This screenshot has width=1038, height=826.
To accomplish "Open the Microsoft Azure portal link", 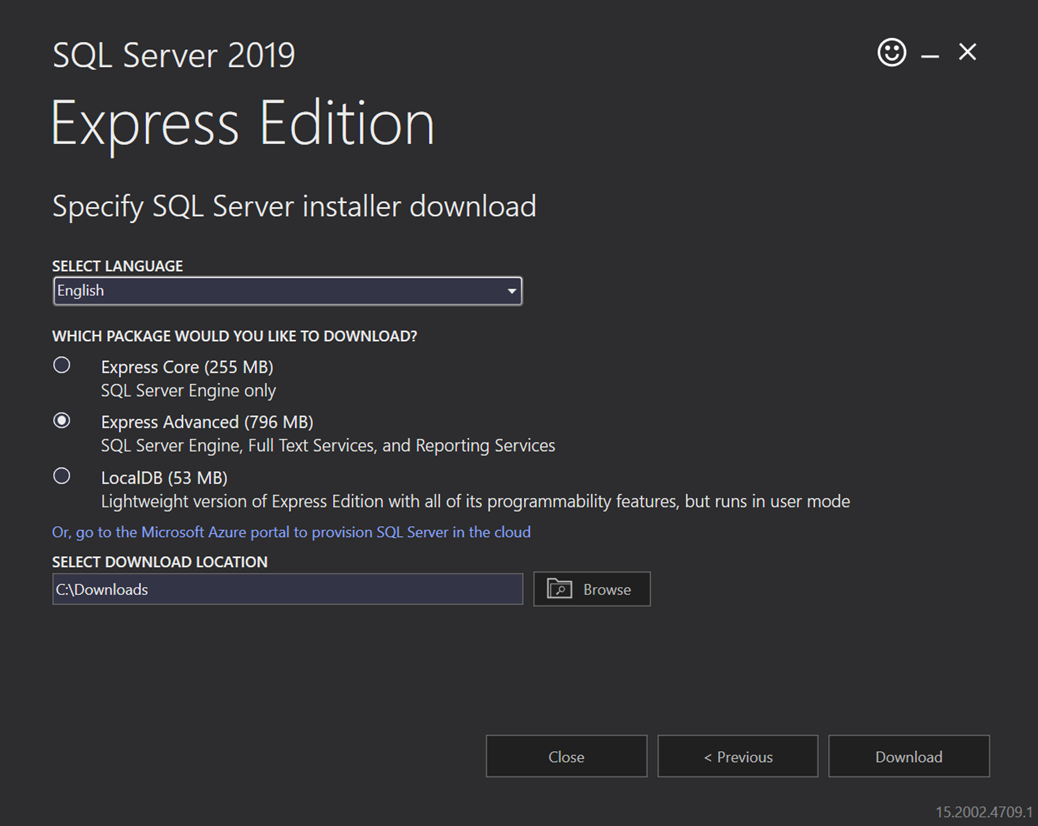I will (x=290, y=532).
